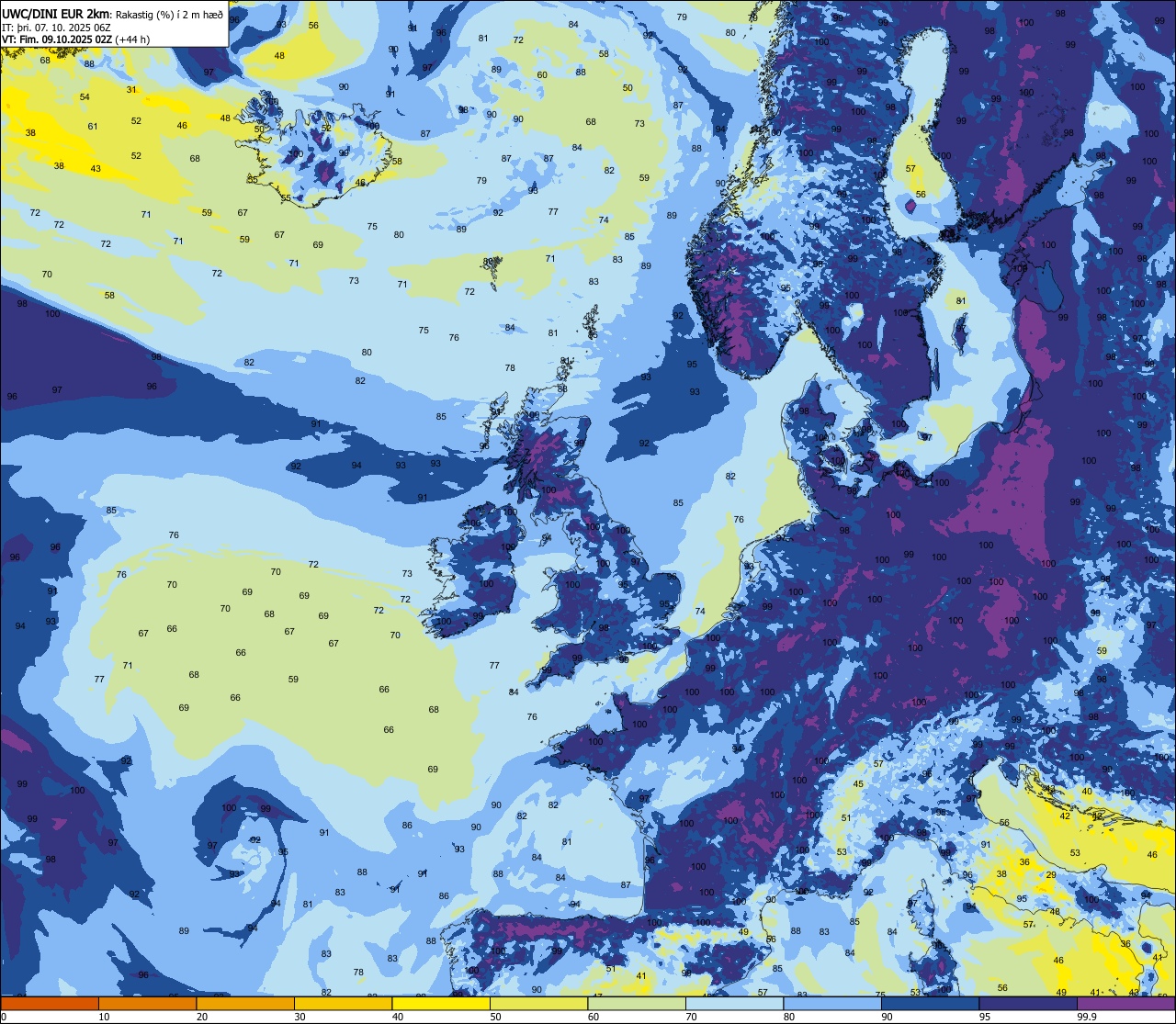Click the "UWC/DINI EUR 2km" title text
Screen dimensions: 1176x1024
55,14
